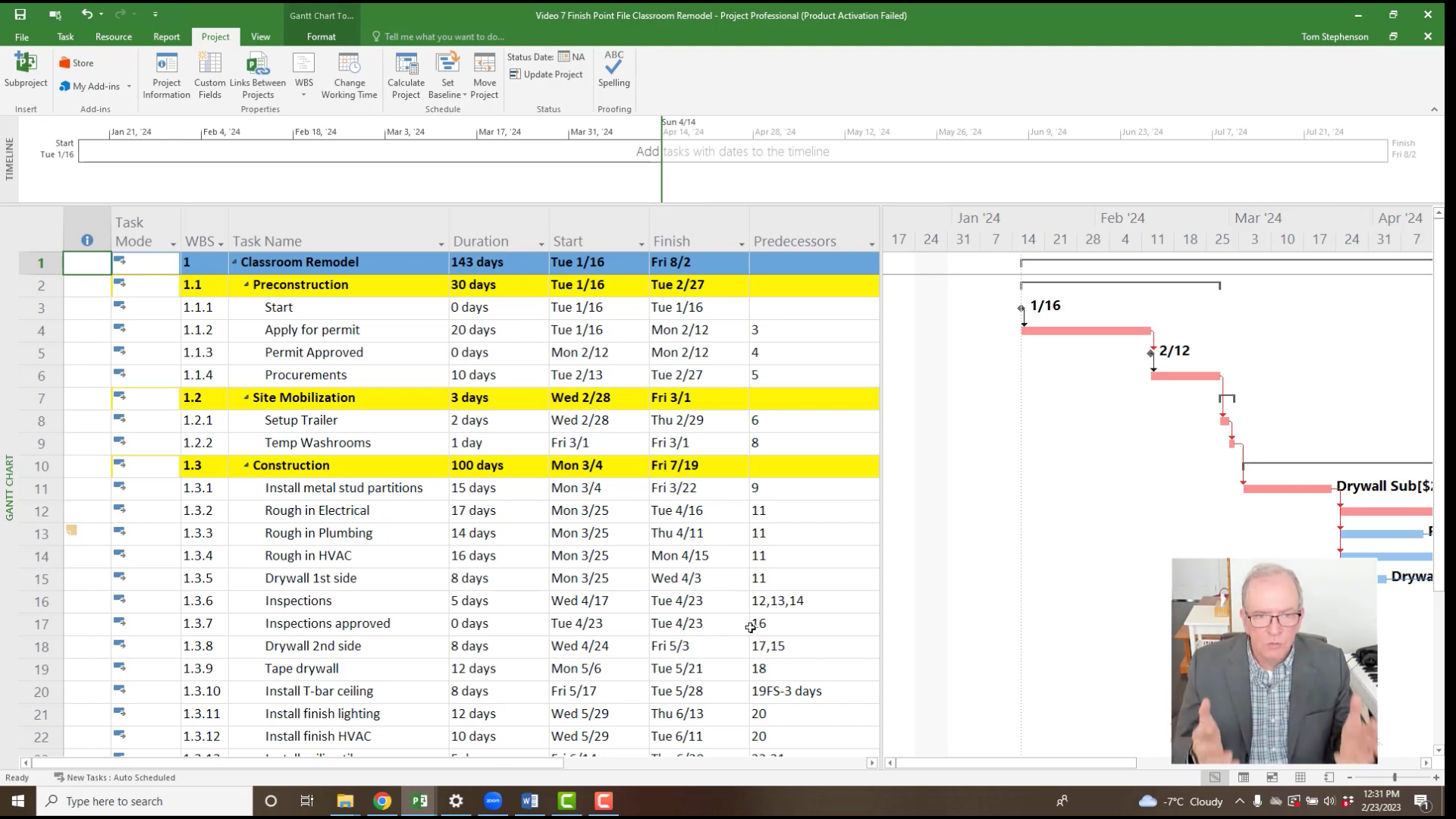
Task: Open Store add-ins
Action: tap(77, 63)
